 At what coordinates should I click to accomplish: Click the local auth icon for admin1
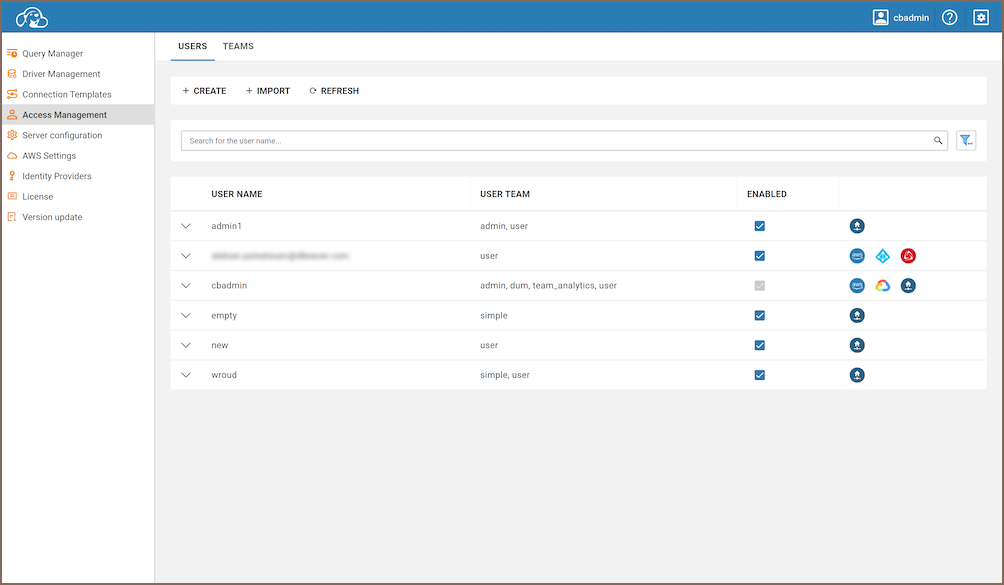click(857, 226)
